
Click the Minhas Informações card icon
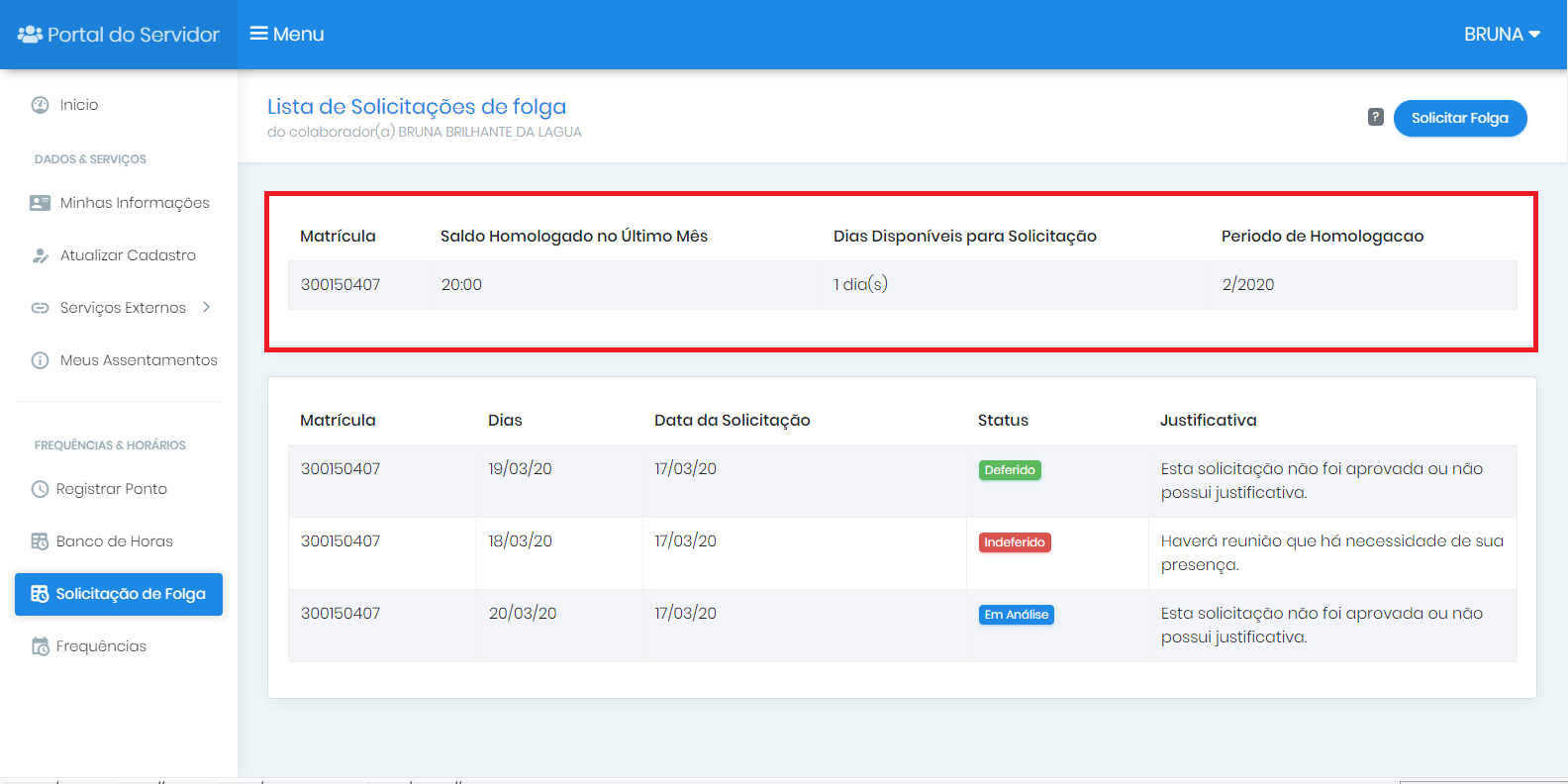[40, 203]
